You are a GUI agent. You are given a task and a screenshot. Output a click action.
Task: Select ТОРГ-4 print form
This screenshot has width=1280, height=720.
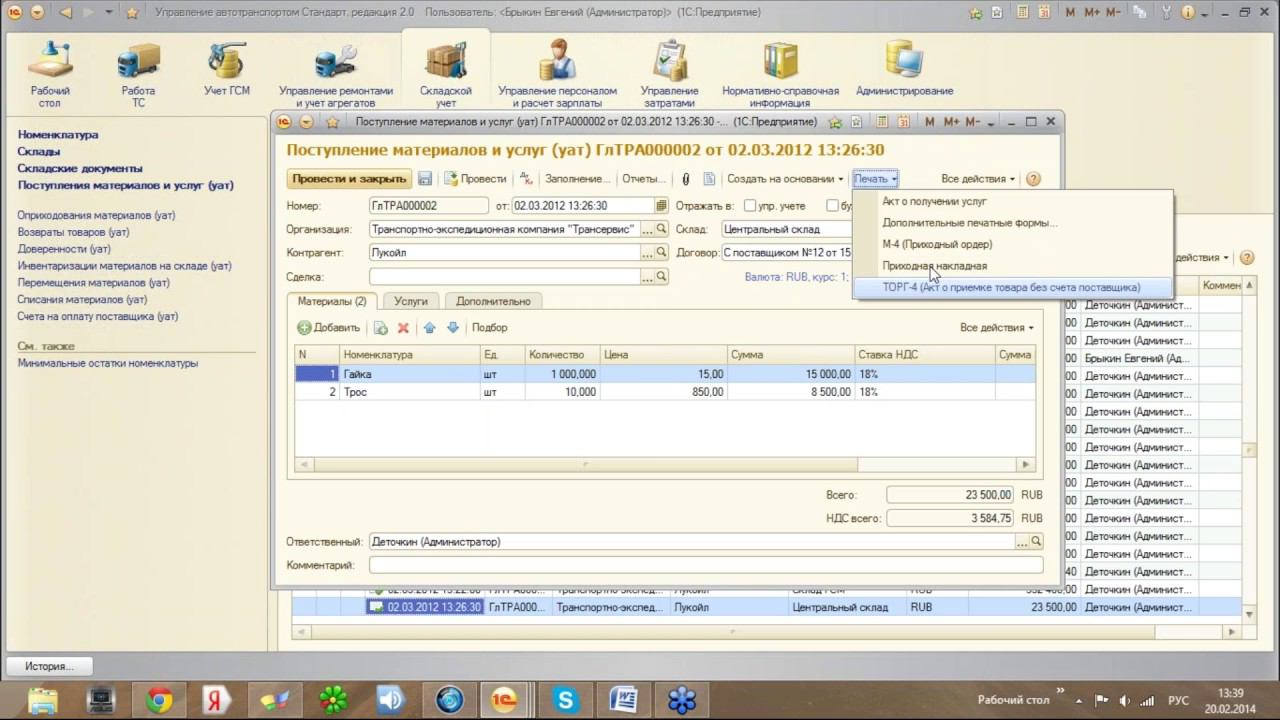click(x=1012, y=287)
